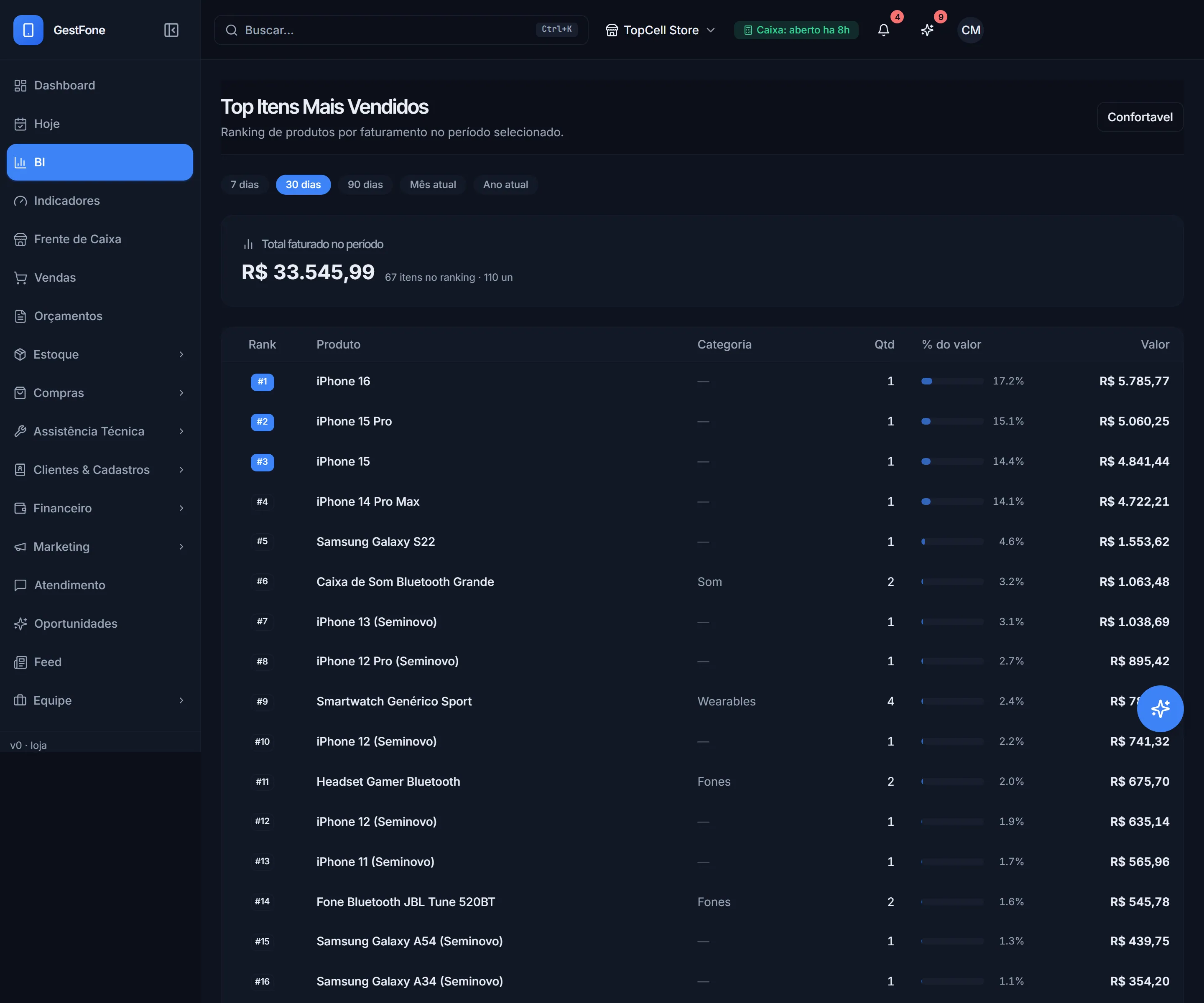The height and width of the screenshot is (1003, 1204).
Task: Expand the Financeiro submenu chevron
Action: (181, 508)
